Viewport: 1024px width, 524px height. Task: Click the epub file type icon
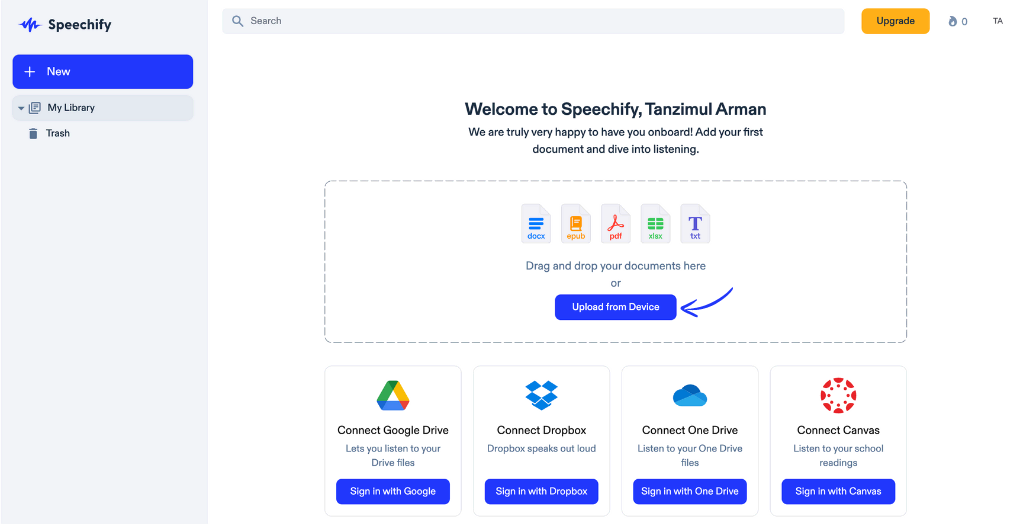(x=576, y=223)
